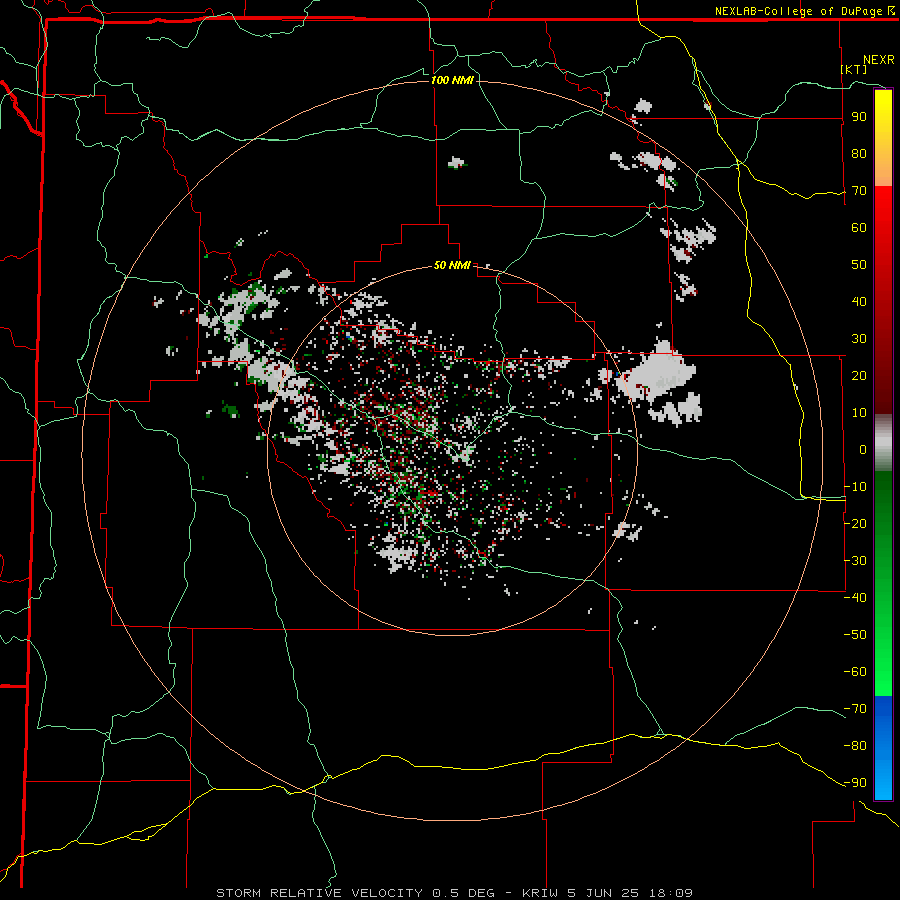Click the gray zero-velocity color bar segment
Image resolution: width=900 pixels, height=900 pixels.
point(883,443)
